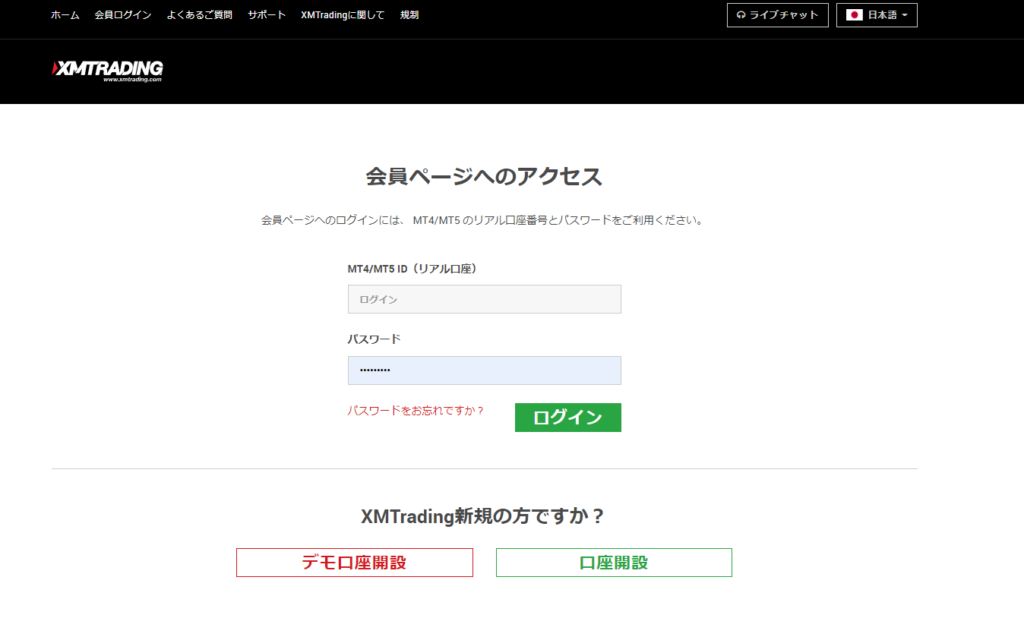Click パスワードをお忘れですか link

415,411
